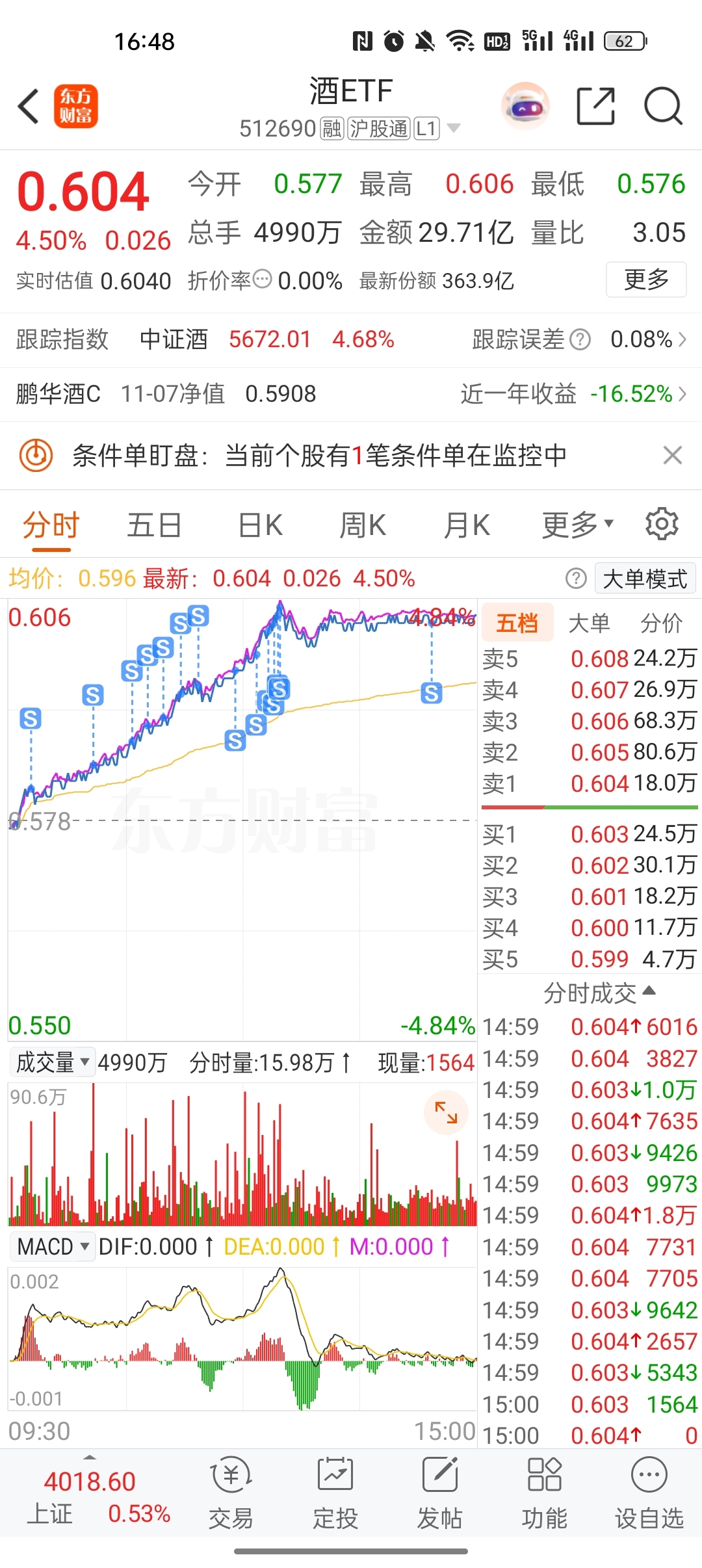This screenshot has width=702, height=1568.
Task: Tap the 买5 0.599 order row
Action: tap(590, 959)
